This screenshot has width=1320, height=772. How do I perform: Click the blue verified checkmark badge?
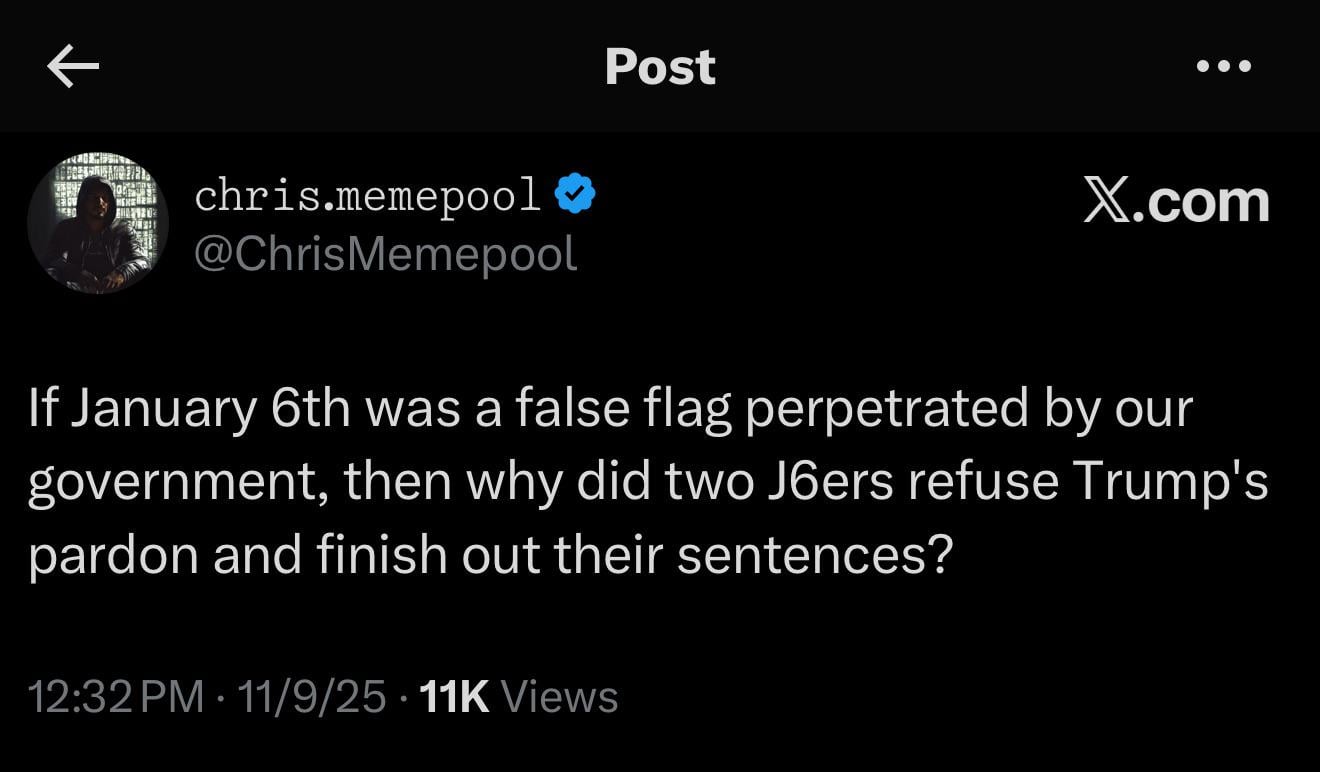tap(575, 194)
